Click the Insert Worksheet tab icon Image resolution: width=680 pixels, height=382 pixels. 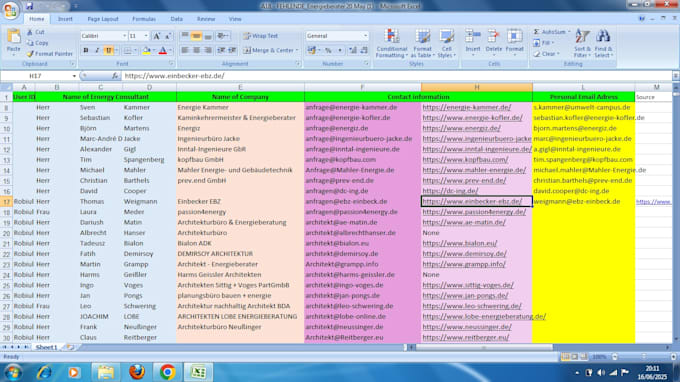(70, 347)
